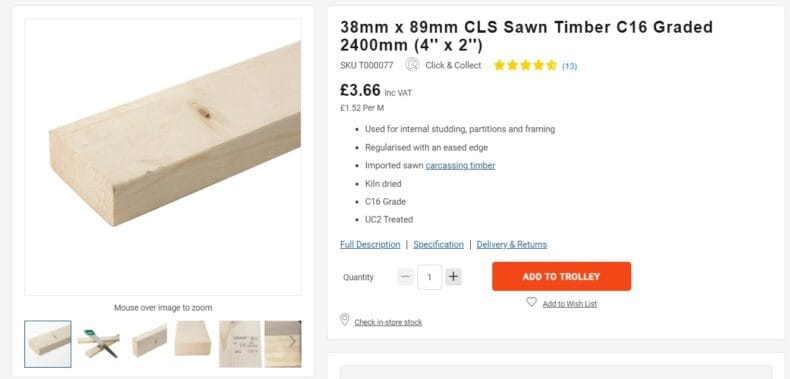
Task: Select the saw-cutting-timber thumbnail
Action: pos(98,344)
